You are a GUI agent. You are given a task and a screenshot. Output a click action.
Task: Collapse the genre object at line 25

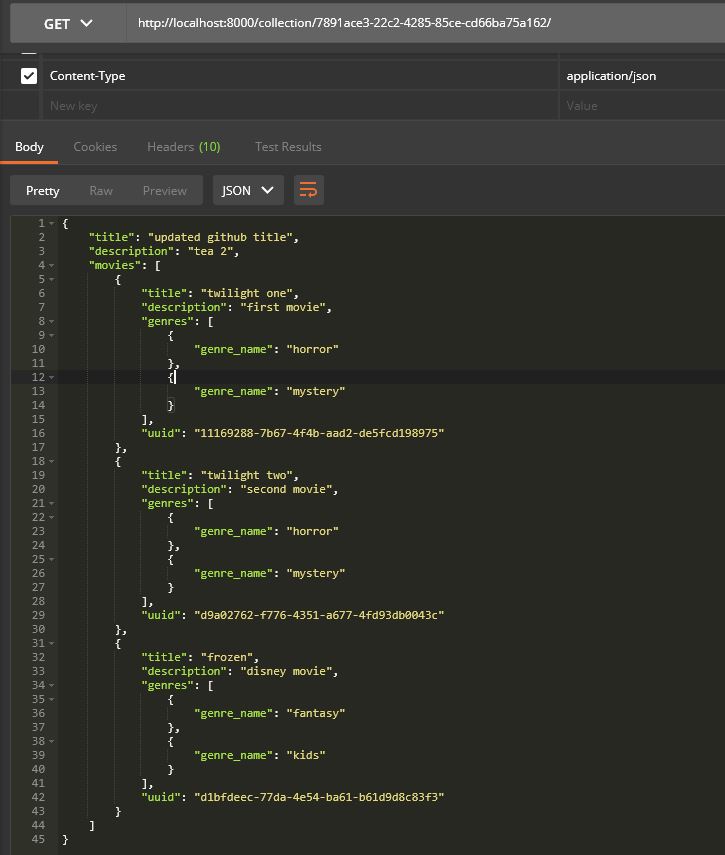pyautogui.click(x=51, y=559)
